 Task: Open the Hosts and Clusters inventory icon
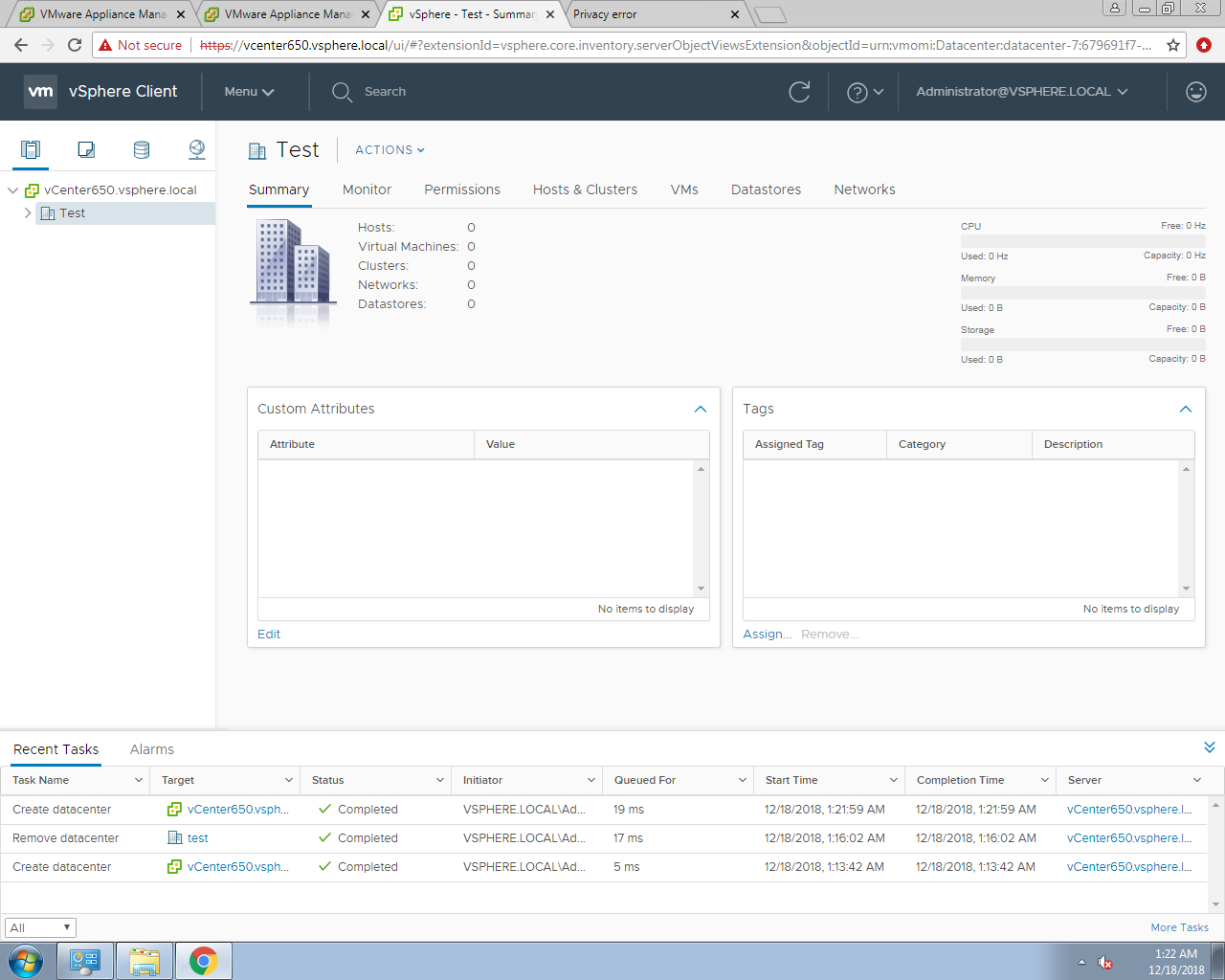point(31,149)
